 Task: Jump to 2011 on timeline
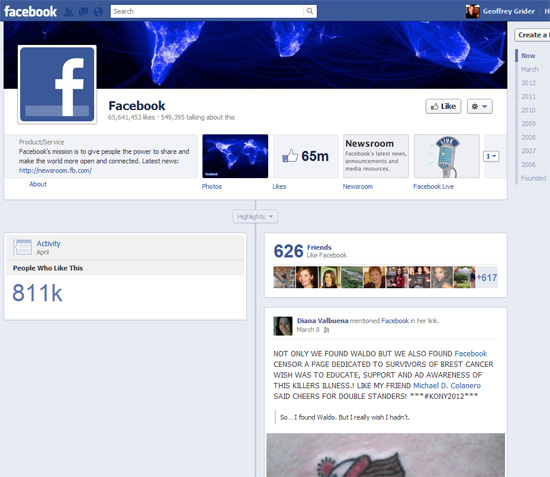(x=528, y=97)
